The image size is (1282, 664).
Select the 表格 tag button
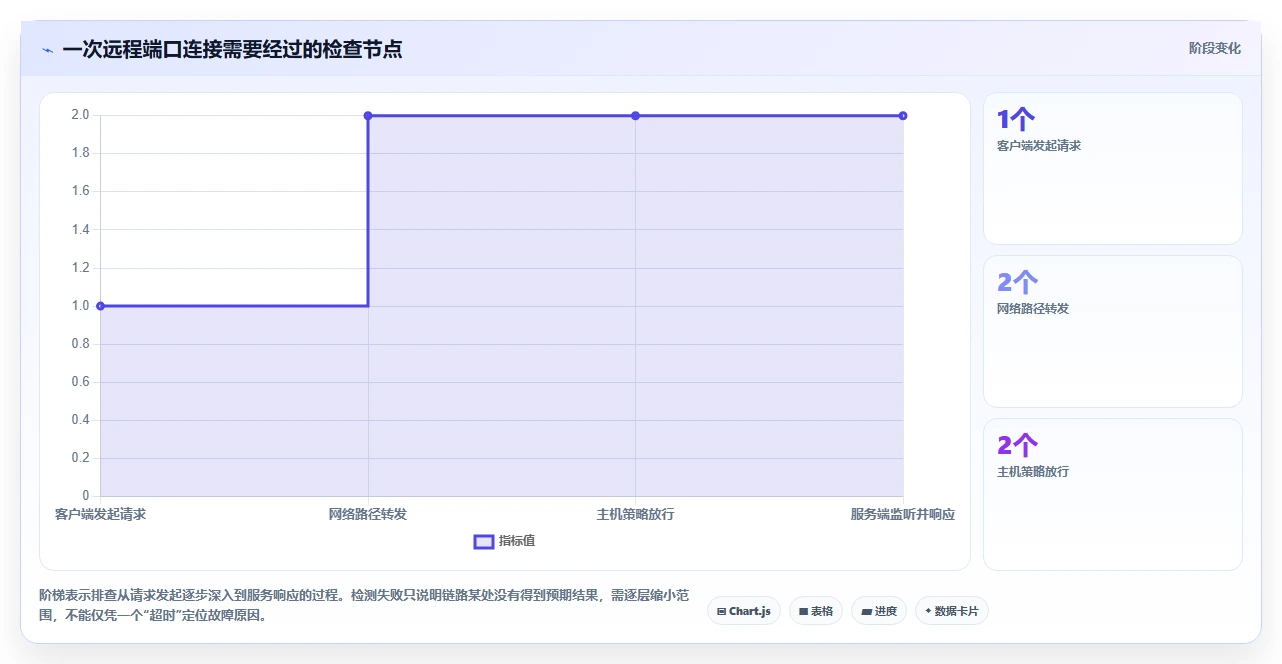pyautogui.click(x=816, y=611)
